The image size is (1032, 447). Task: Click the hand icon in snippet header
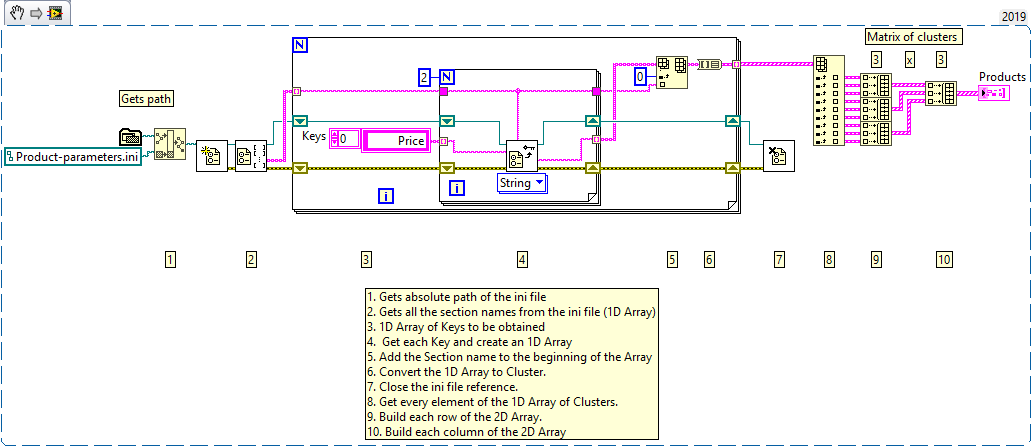[16, 14]
